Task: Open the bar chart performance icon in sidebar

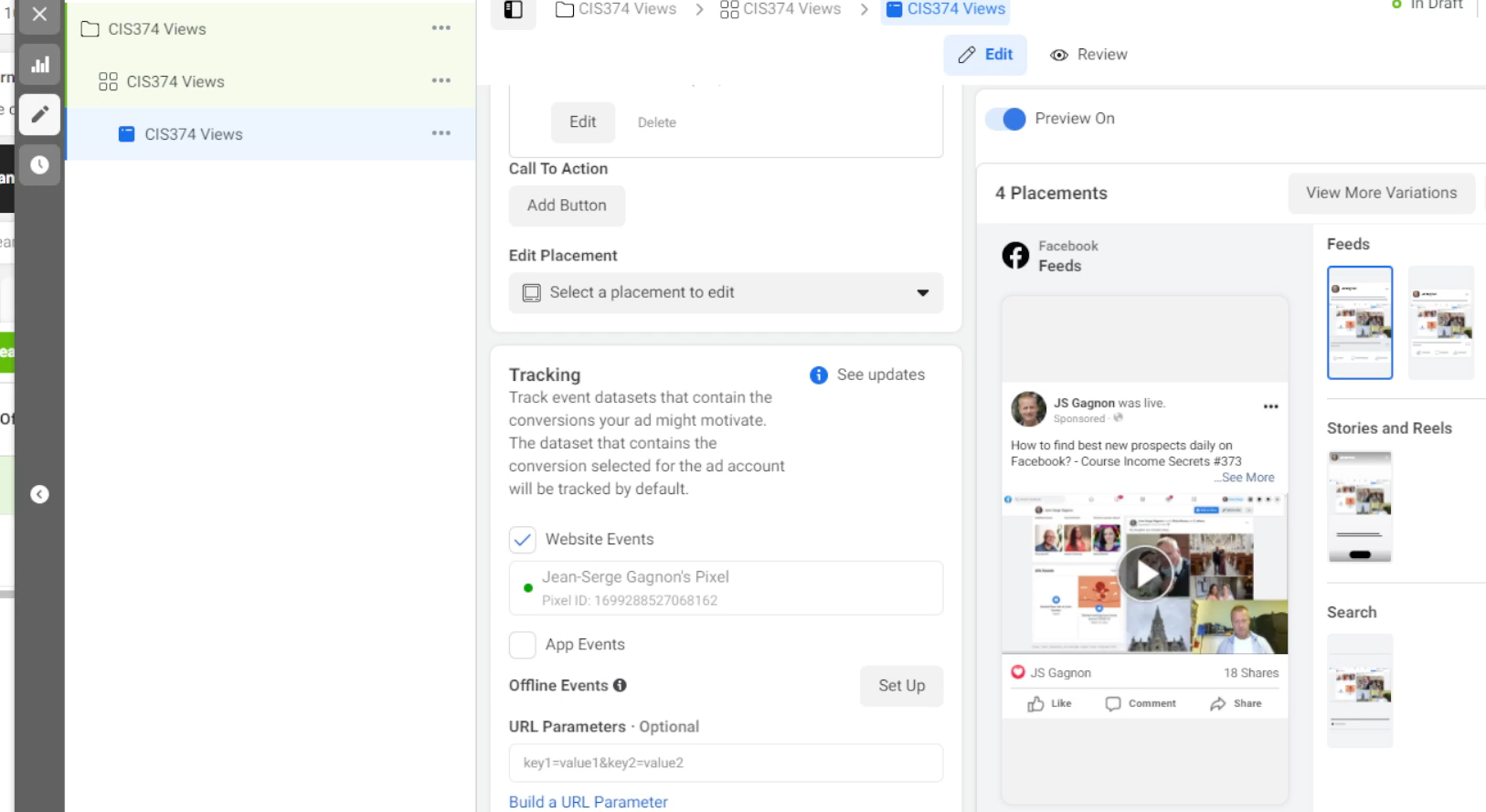Action: coord(39,65)
